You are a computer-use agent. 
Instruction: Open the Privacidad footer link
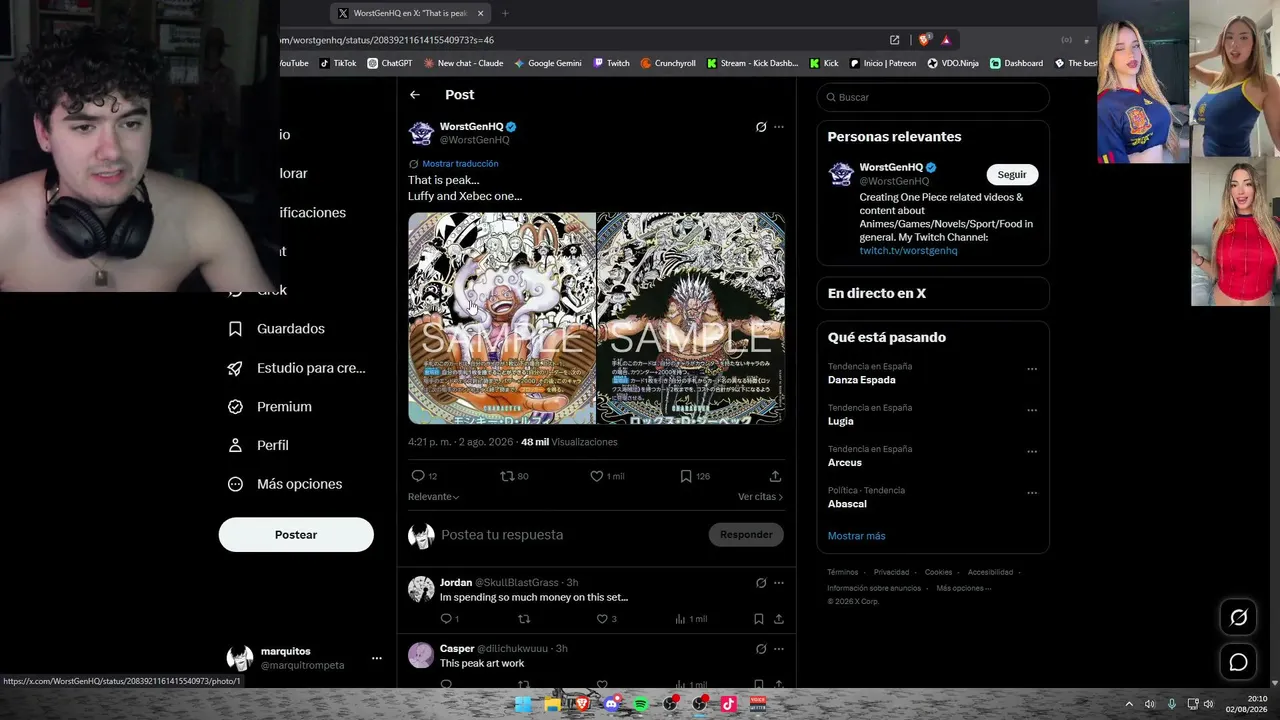(891, 572)
